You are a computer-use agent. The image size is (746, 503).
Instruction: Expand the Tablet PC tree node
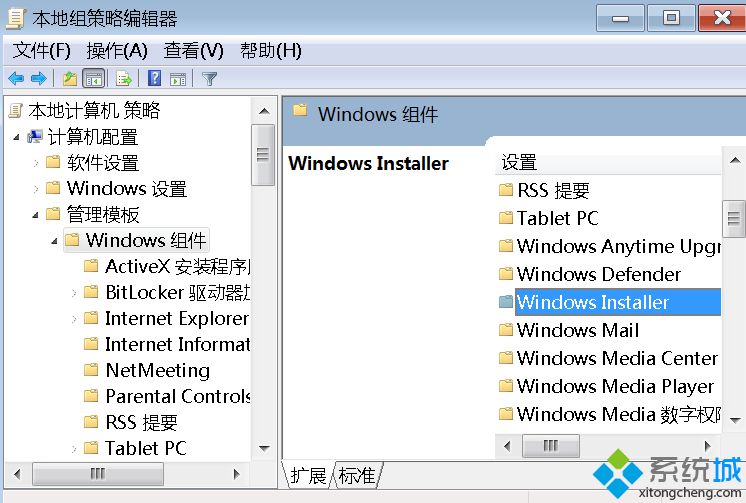(74, 448)
